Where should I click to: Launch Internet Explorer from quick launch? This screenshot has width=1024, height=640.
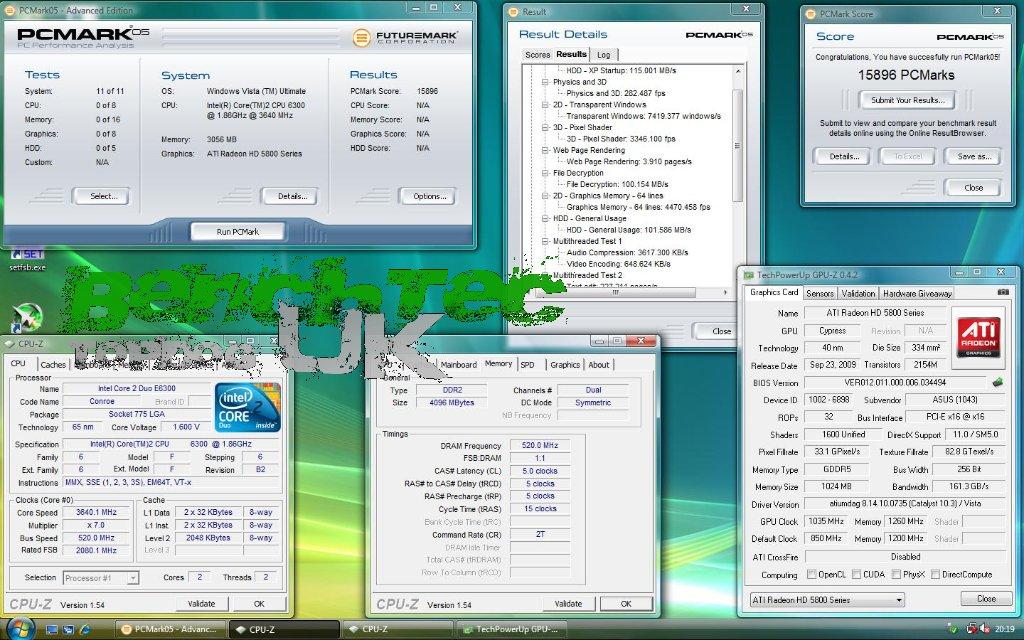coord(84,630)
